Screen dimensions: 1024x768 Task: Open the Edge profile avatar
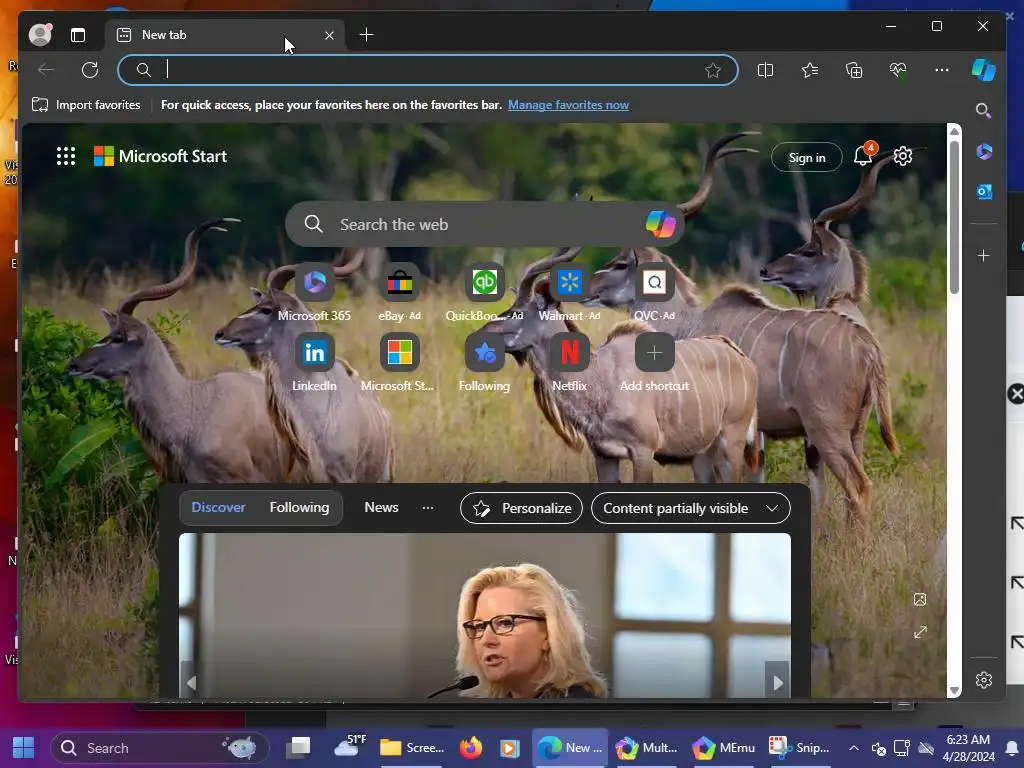coord(40,35)
